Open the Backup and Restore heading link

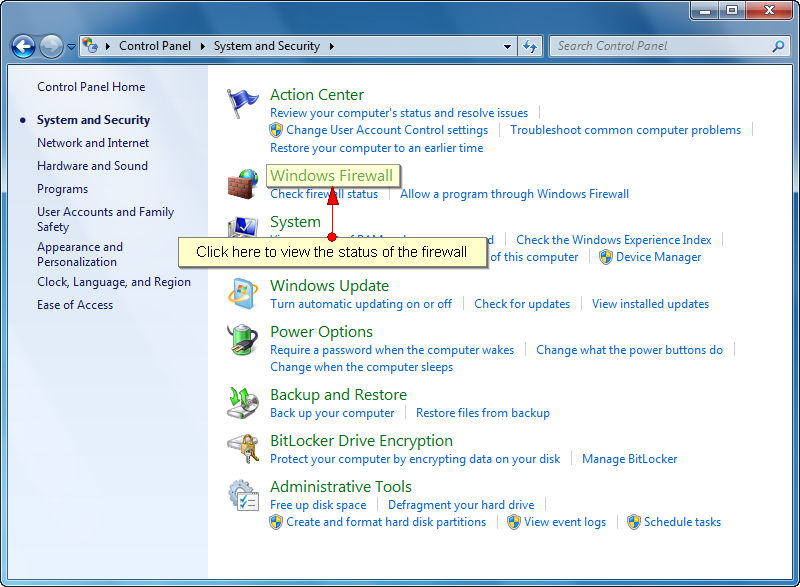click(x=338, y=395)
